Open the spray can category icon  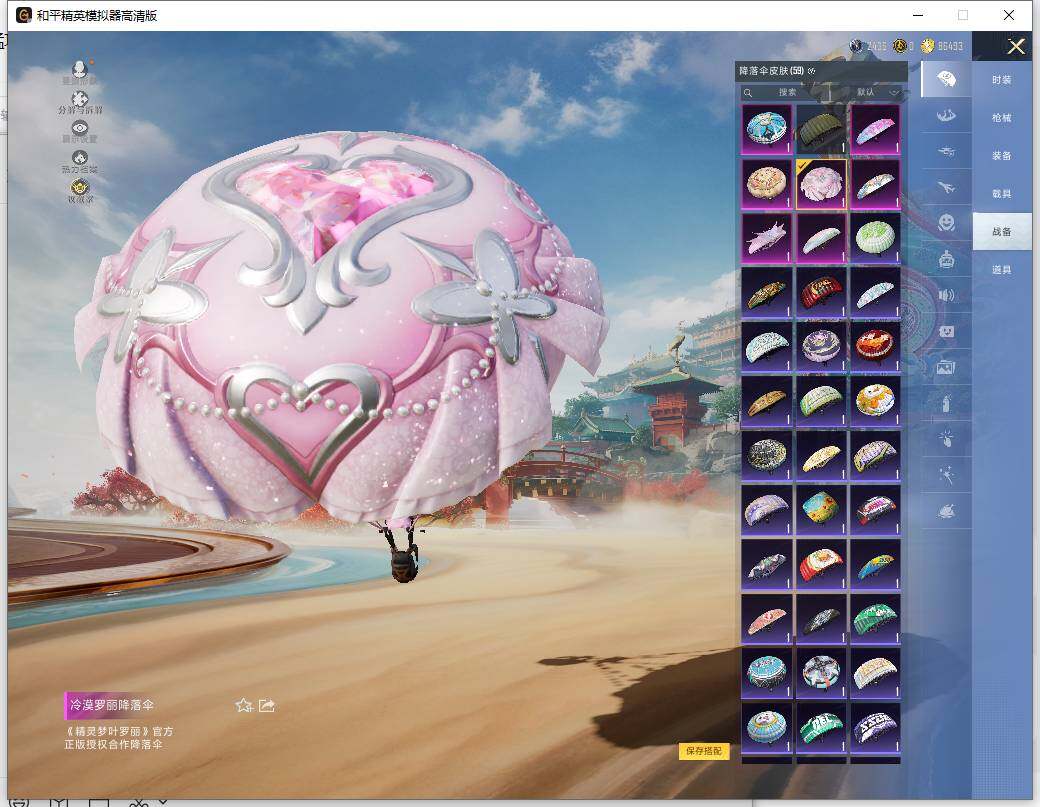pos(946,403)
